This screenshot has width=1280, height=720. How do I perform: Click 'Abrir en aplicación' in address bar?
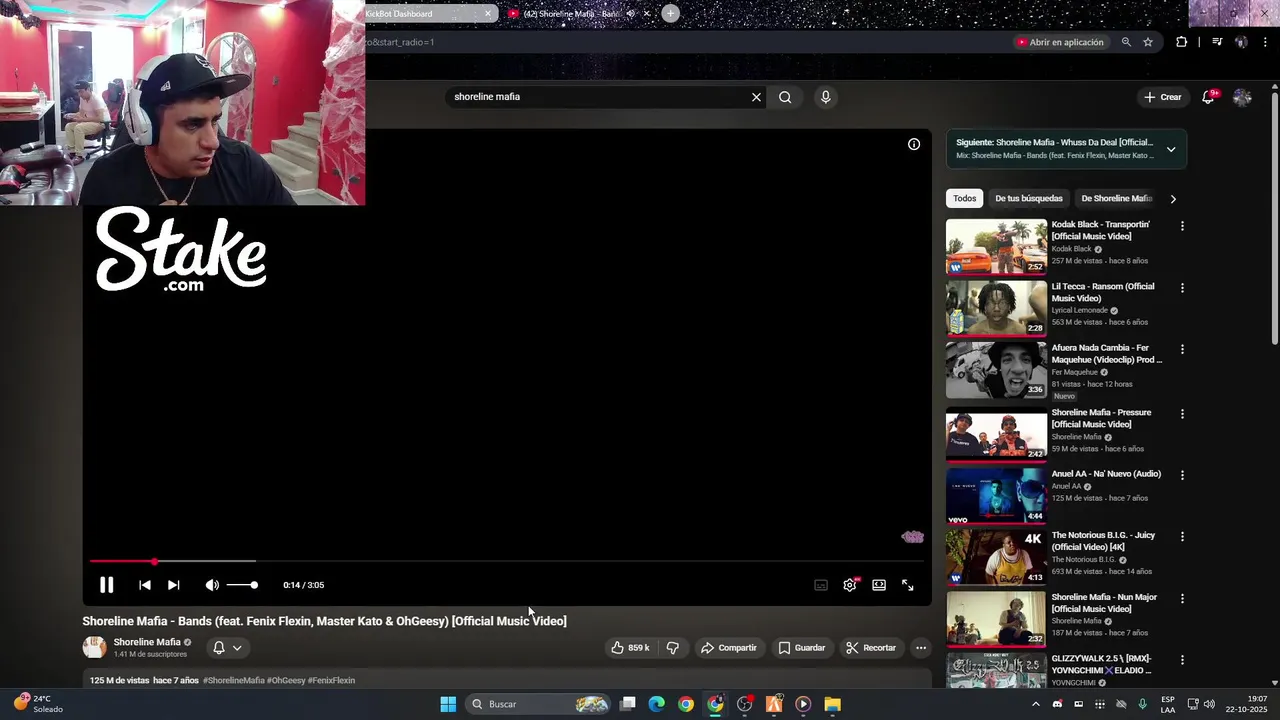pos(1060,42)
